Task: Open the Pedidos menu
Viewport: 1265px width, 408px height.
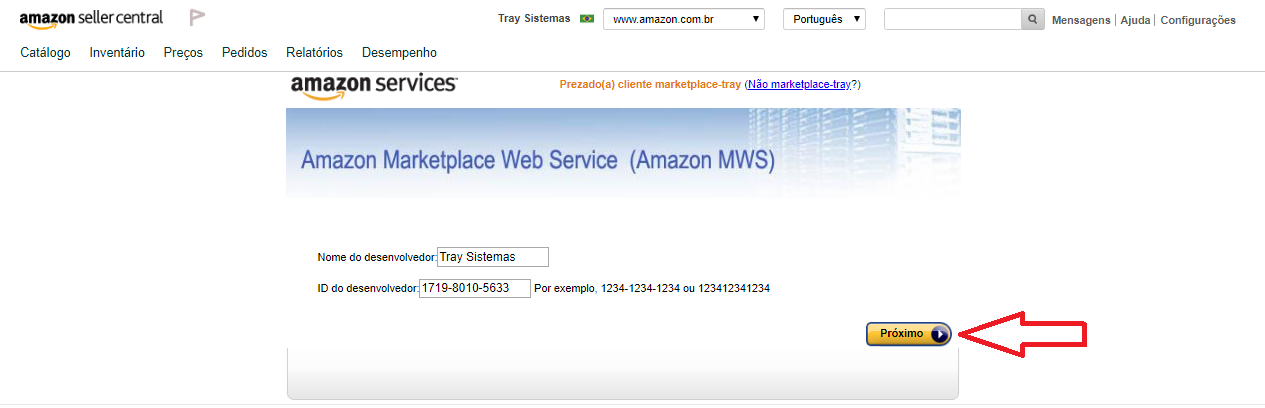Action: click(244, 53)
